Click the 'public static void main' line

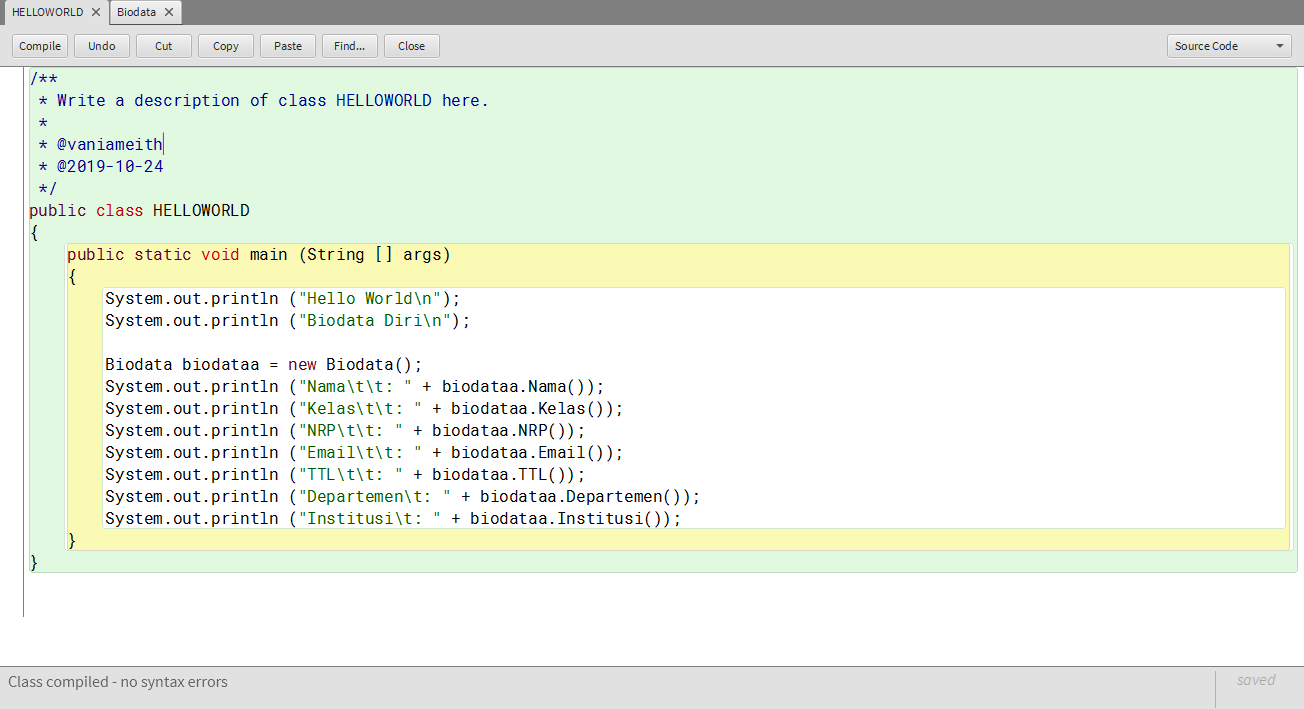coord(259,254)
